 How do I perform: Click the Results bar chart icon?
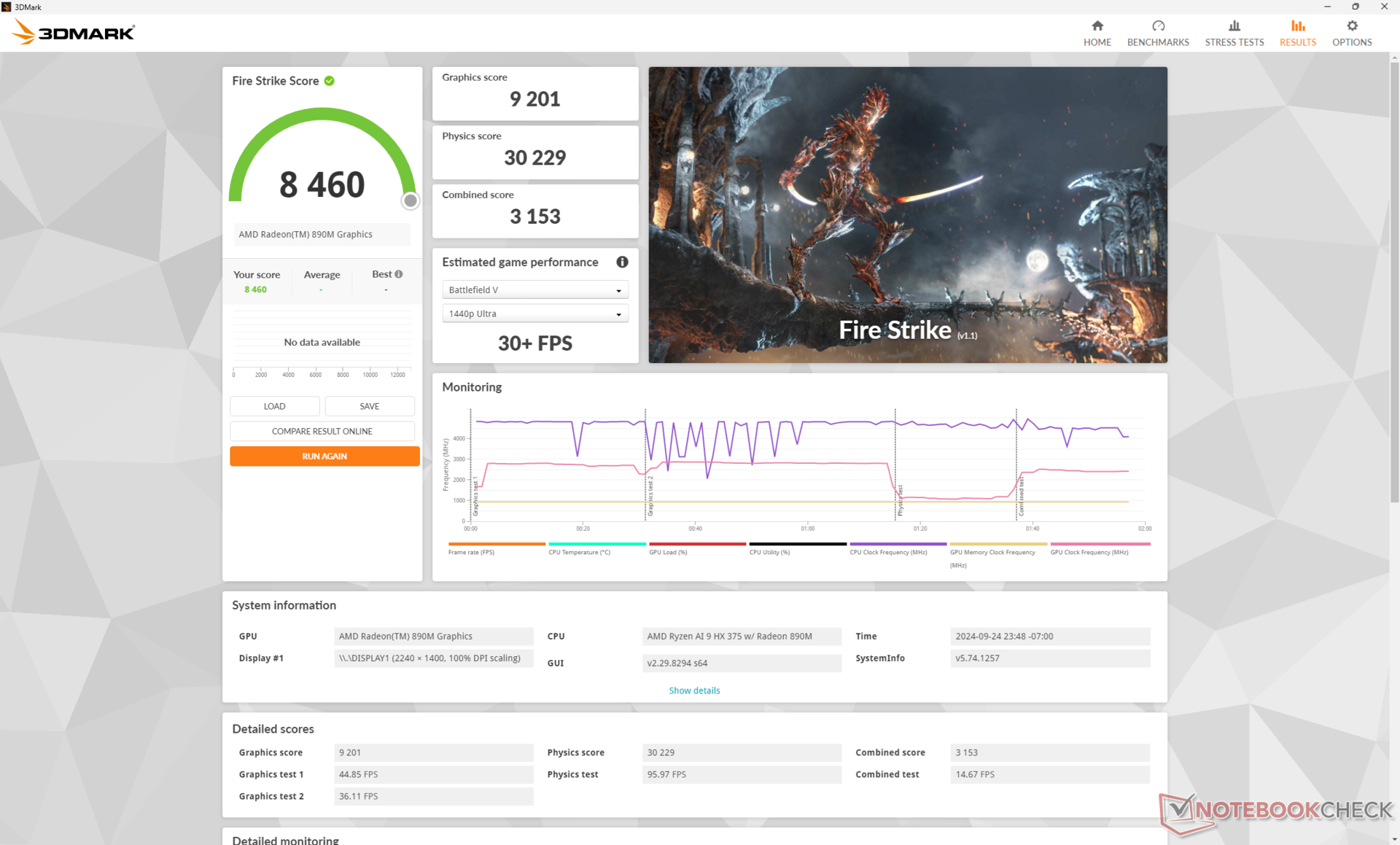pos(1297,26)
